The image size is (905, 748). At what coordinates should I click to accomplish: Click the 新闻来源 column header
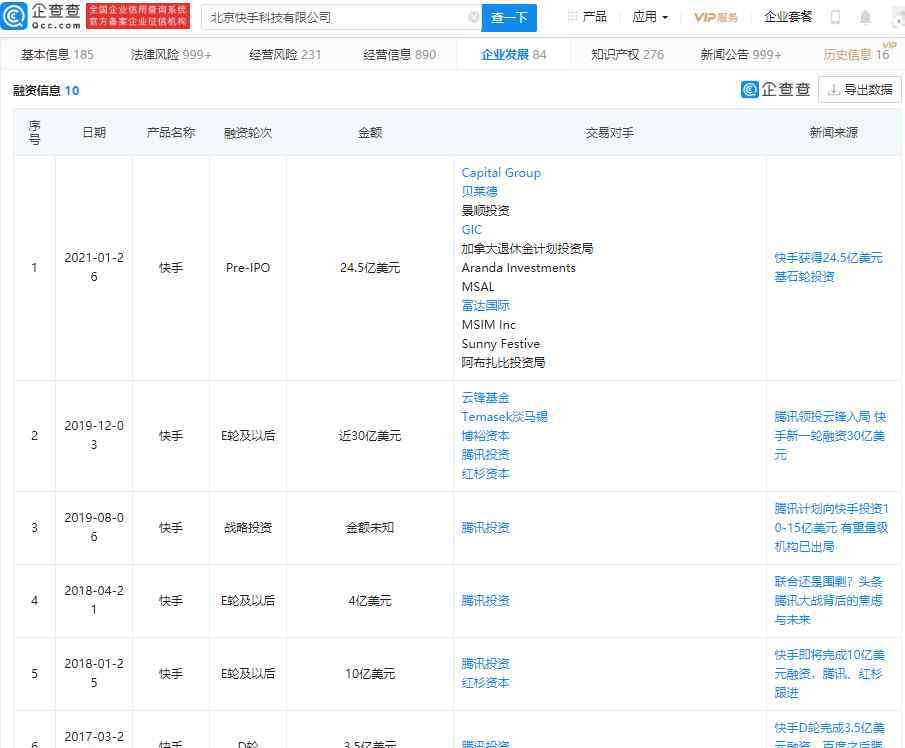(833, 133)
